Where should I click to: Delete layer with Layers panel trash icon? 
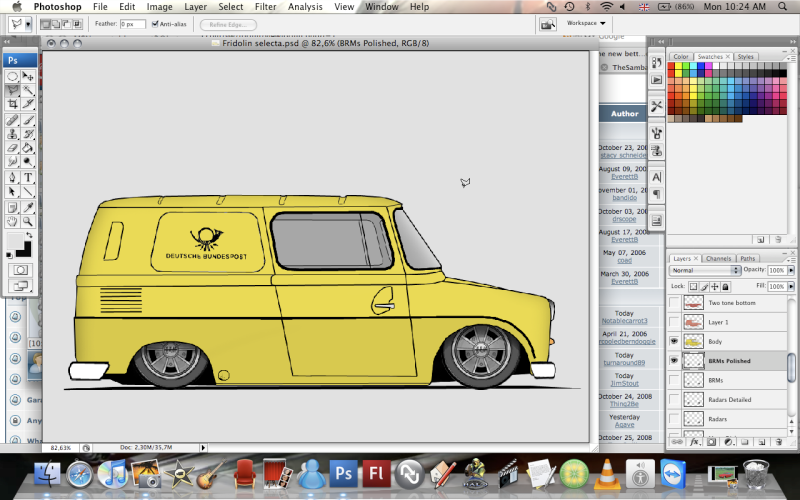(x=779, y=442)
